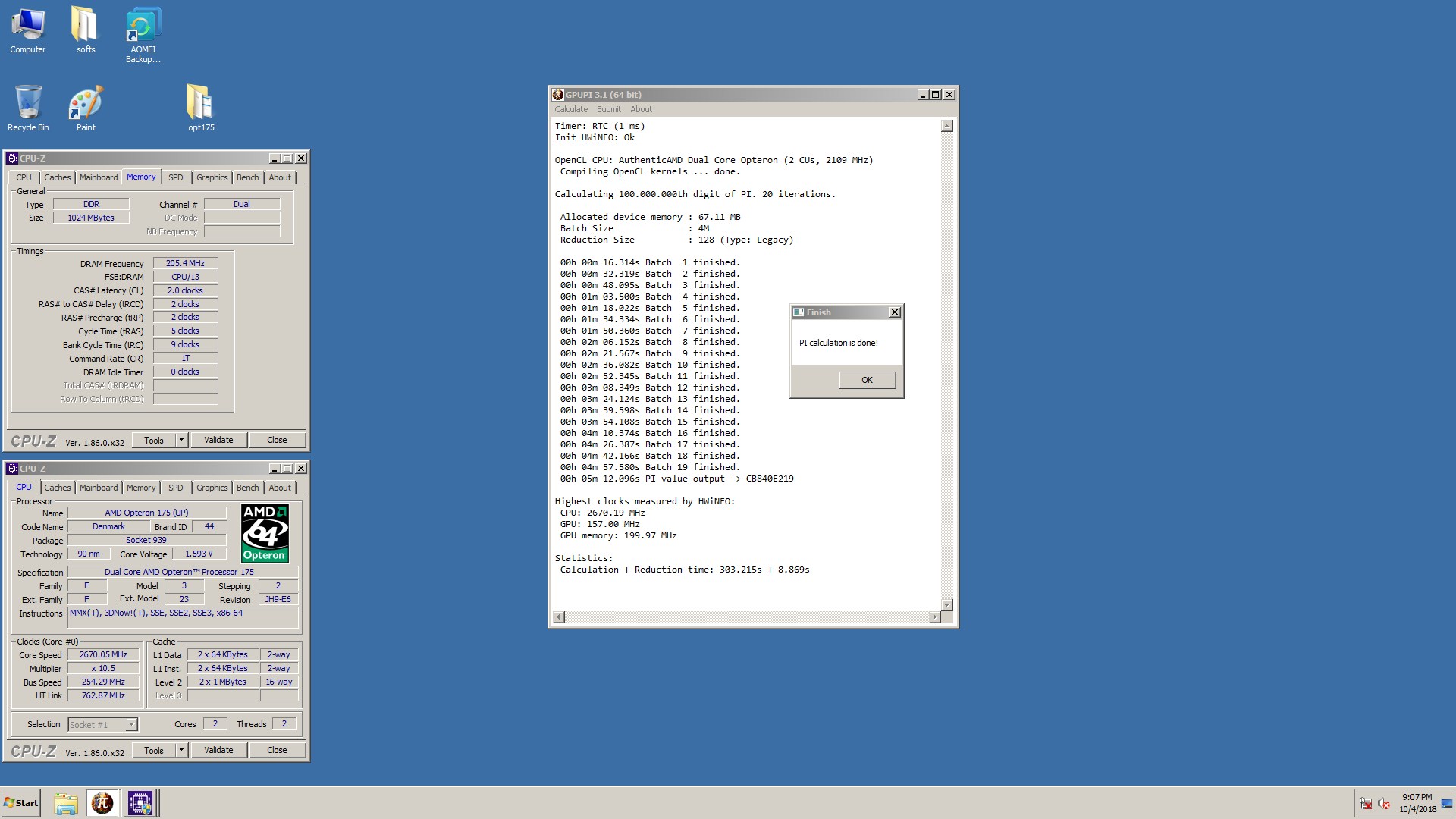Open the Calculate menu in GPUPI
Viewport: 1456px width, 819px height.
[x=571, y=109]
